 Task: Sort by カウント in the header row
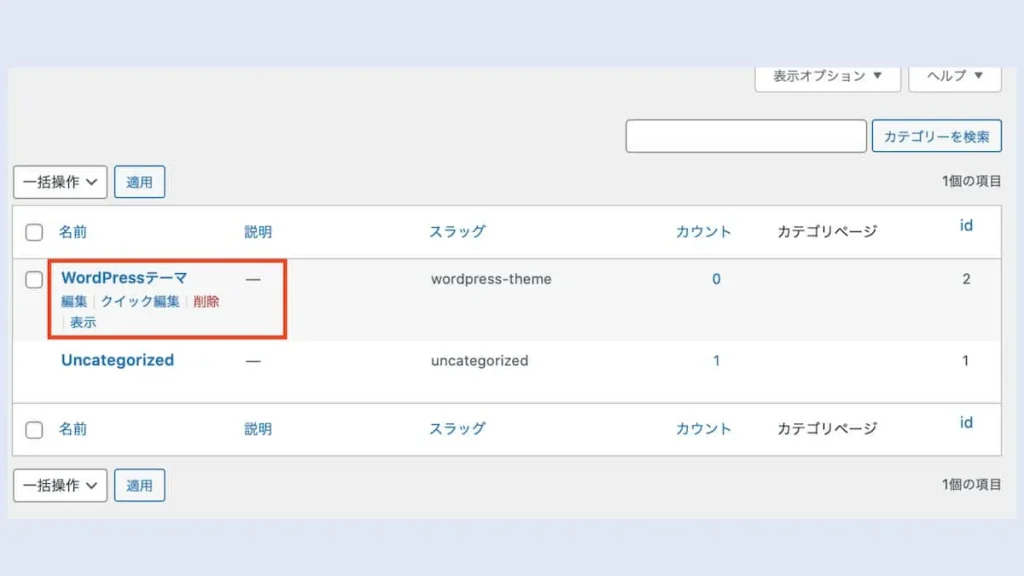click(703, 232)
